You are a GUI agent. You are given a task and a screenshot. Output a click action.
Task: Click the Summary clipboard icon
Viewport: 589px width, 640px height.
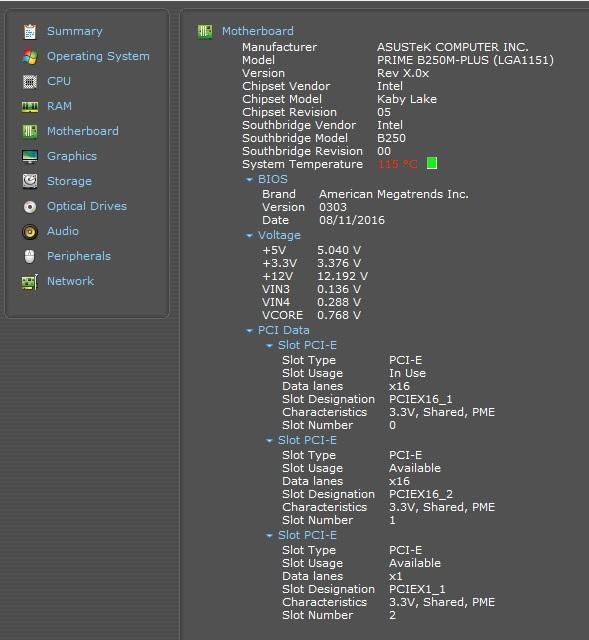(30, 32)
